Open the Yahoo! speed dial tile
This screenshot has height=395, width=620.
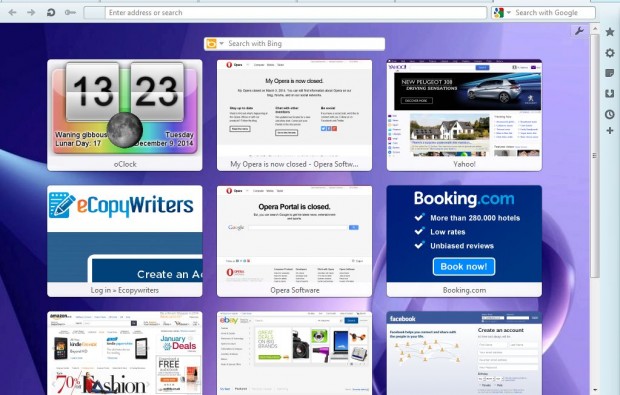(x=464, y=115)
